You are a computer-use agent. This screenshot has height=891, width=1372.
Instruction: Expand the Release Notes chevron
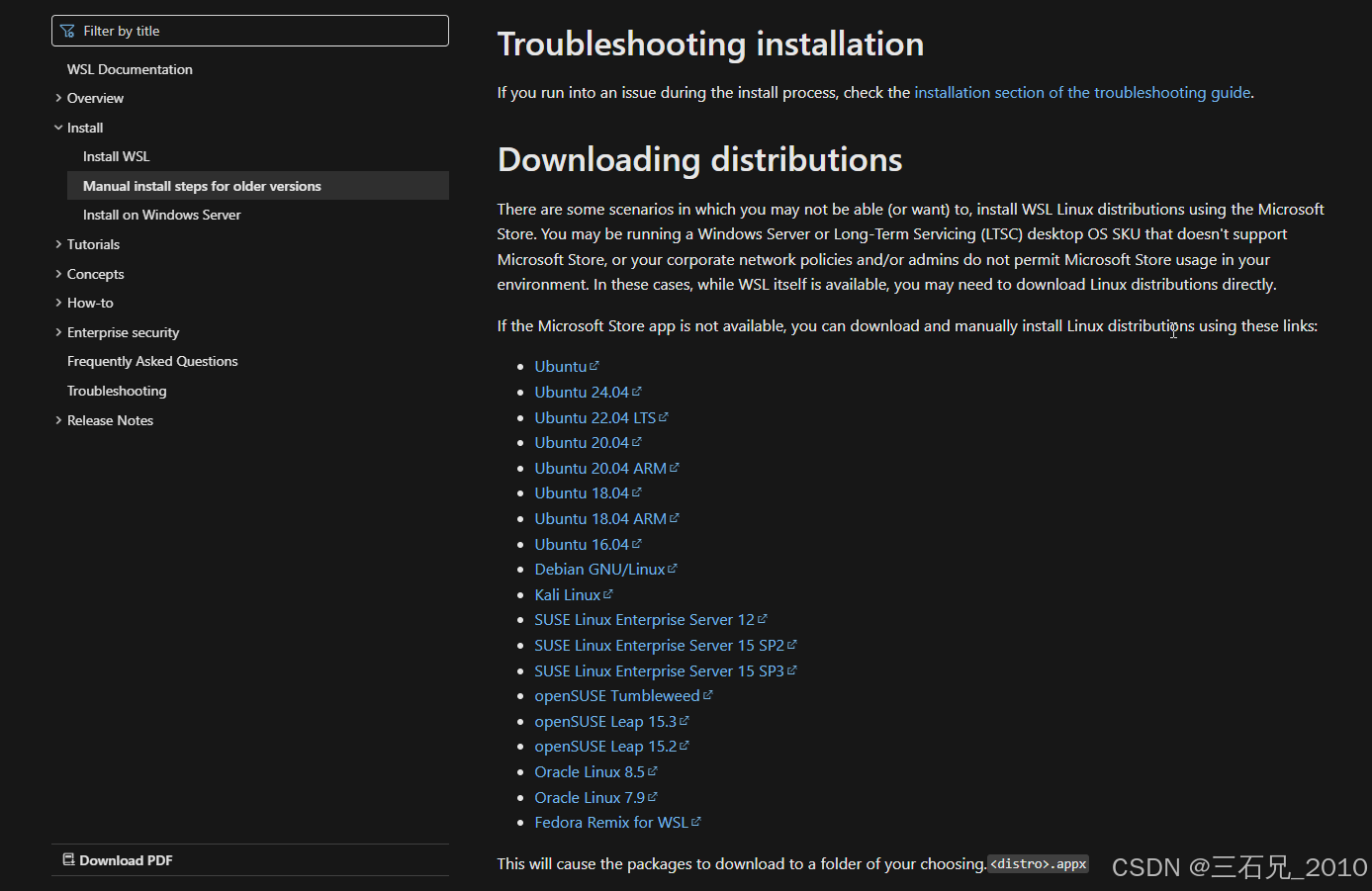tap(58, 420)
